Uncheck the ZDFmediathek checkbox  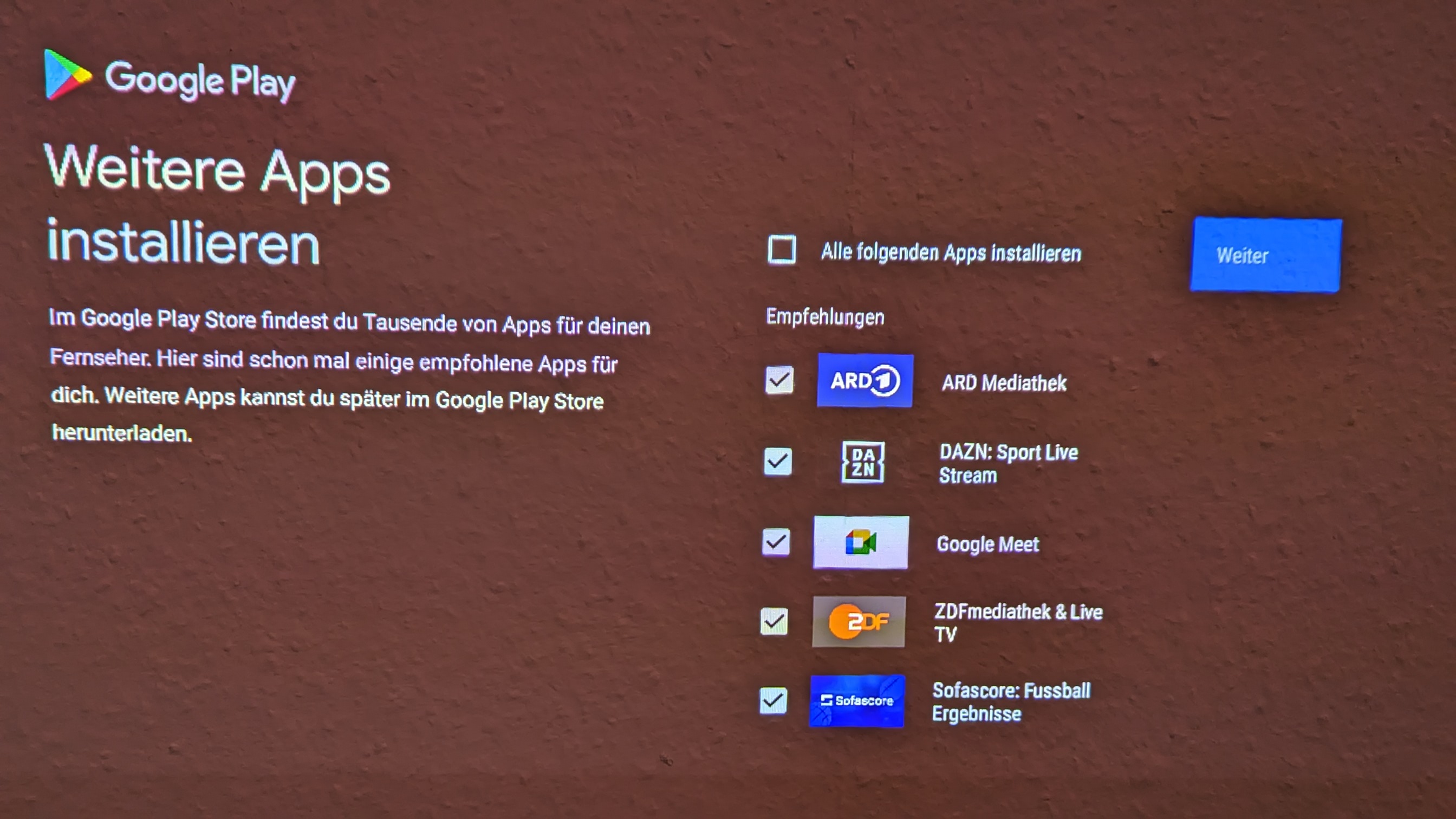tap(774, 621)
